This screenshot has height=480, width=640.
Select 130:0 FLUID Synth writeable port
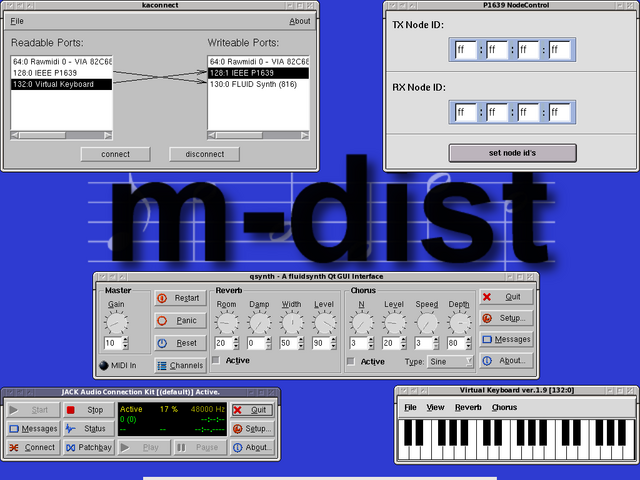pos(254,85)
